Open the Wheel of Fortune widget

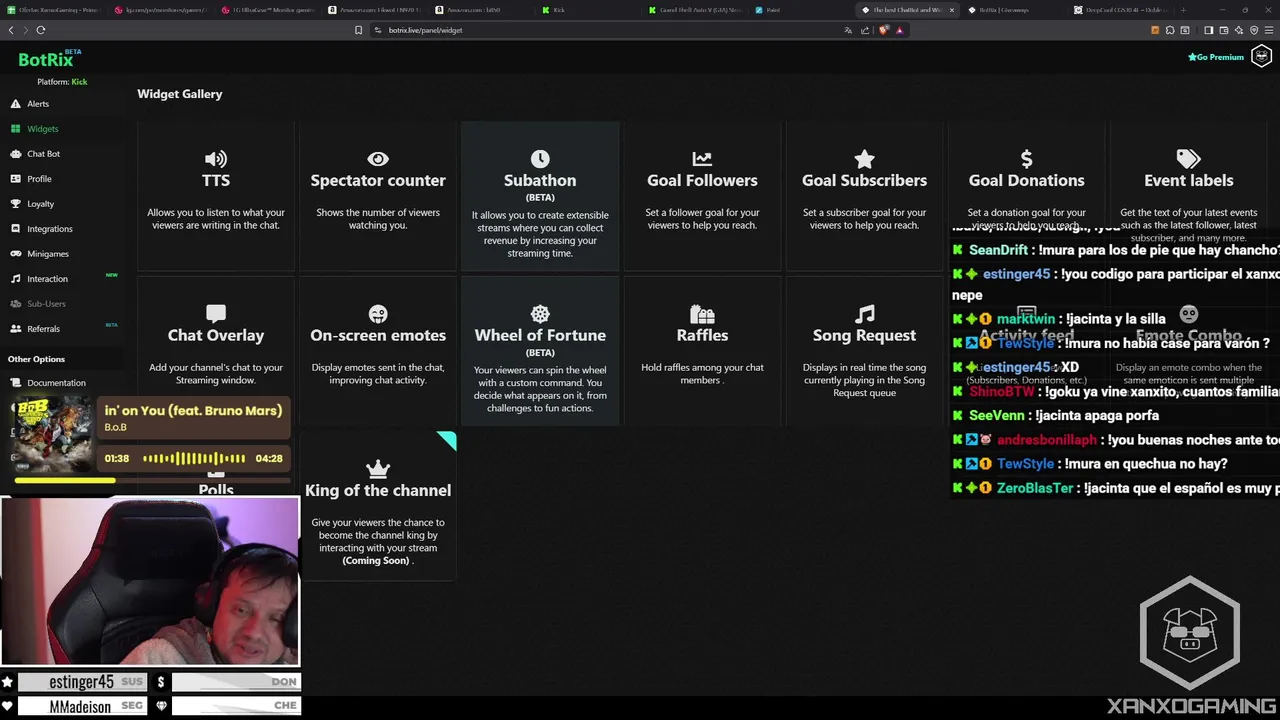540,352
